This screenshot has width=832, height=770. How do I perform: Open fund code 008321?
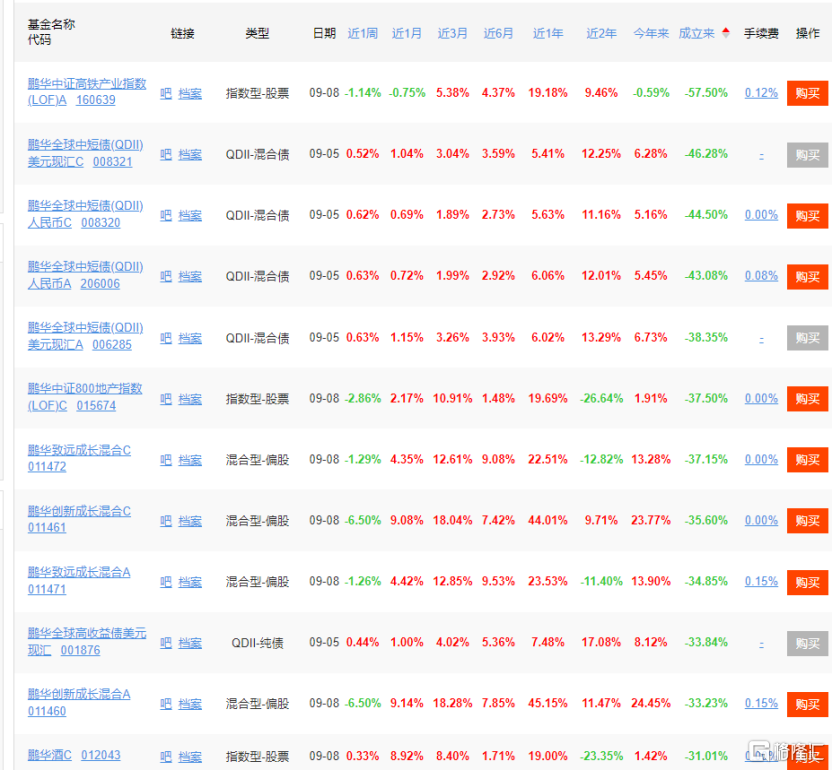pyautogui.click(x=112, y=161)
